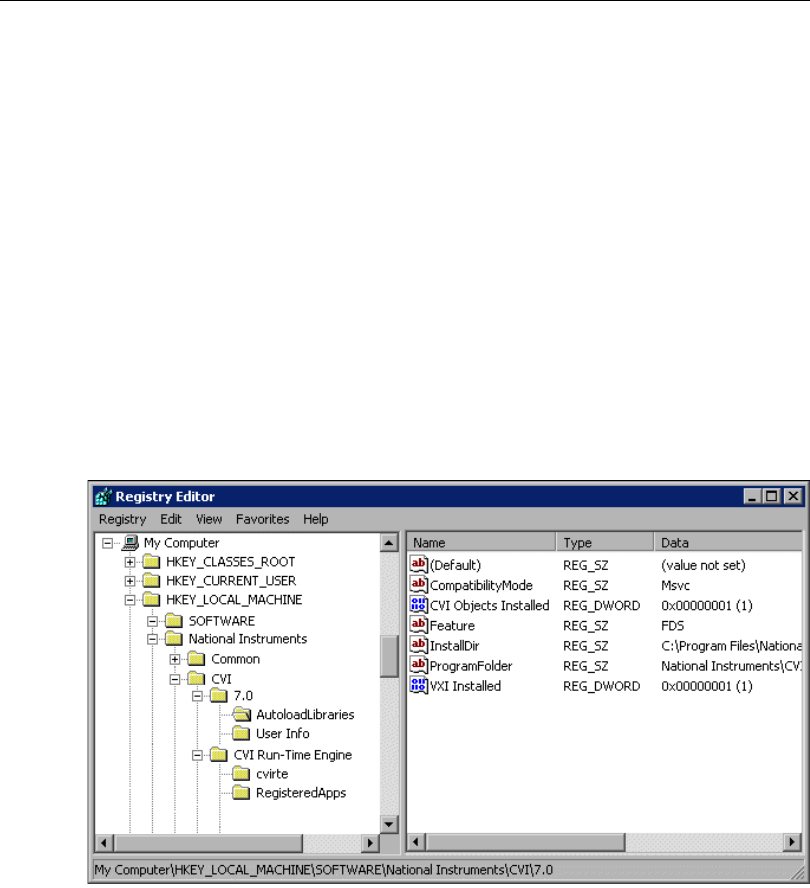The height and width of the screenshot is (888, 810).
Task: Select the InstallDir value name
Action: [454, 646]
